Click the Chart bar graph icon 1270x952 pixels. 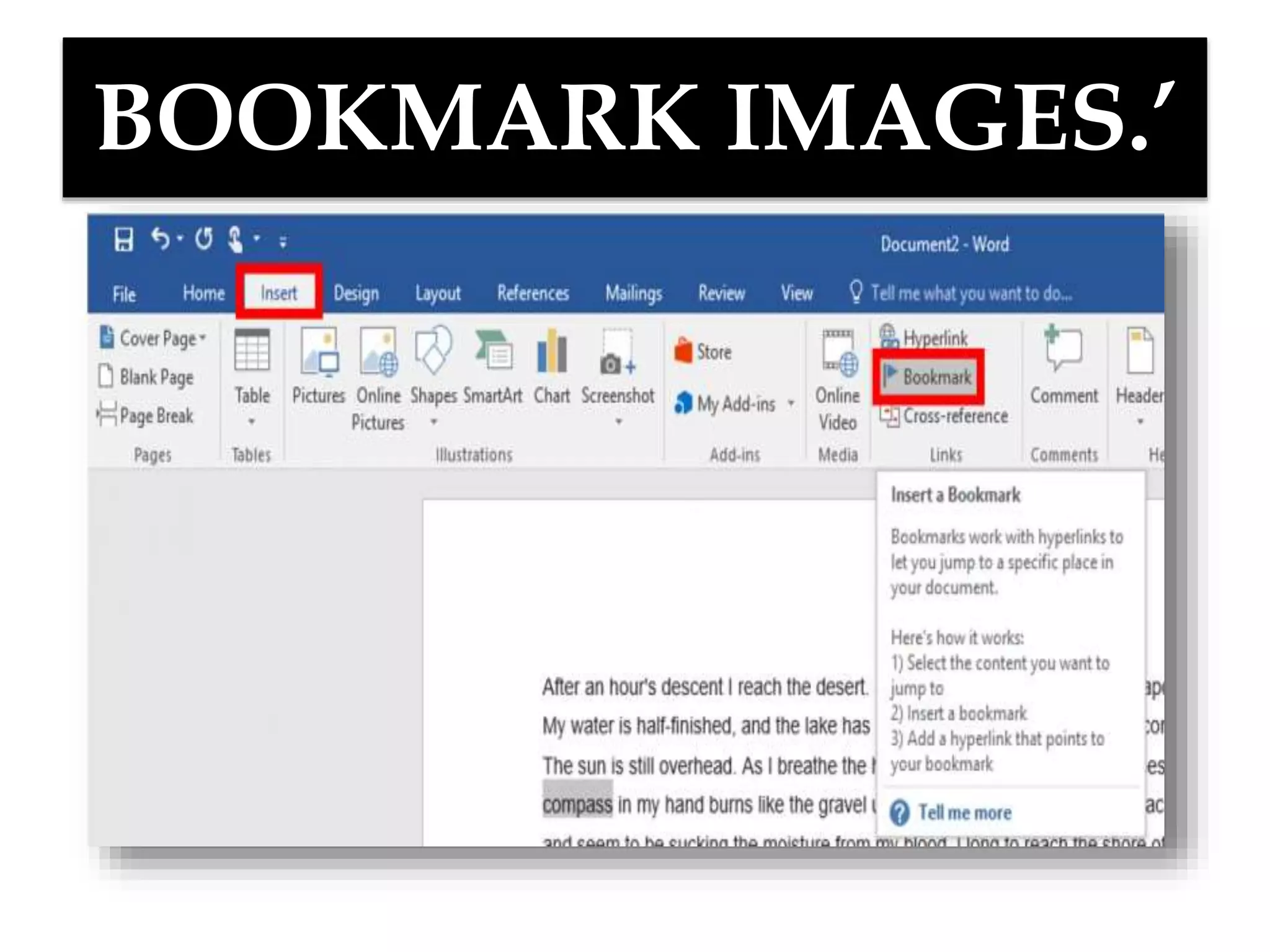click(x=552, y=351)
